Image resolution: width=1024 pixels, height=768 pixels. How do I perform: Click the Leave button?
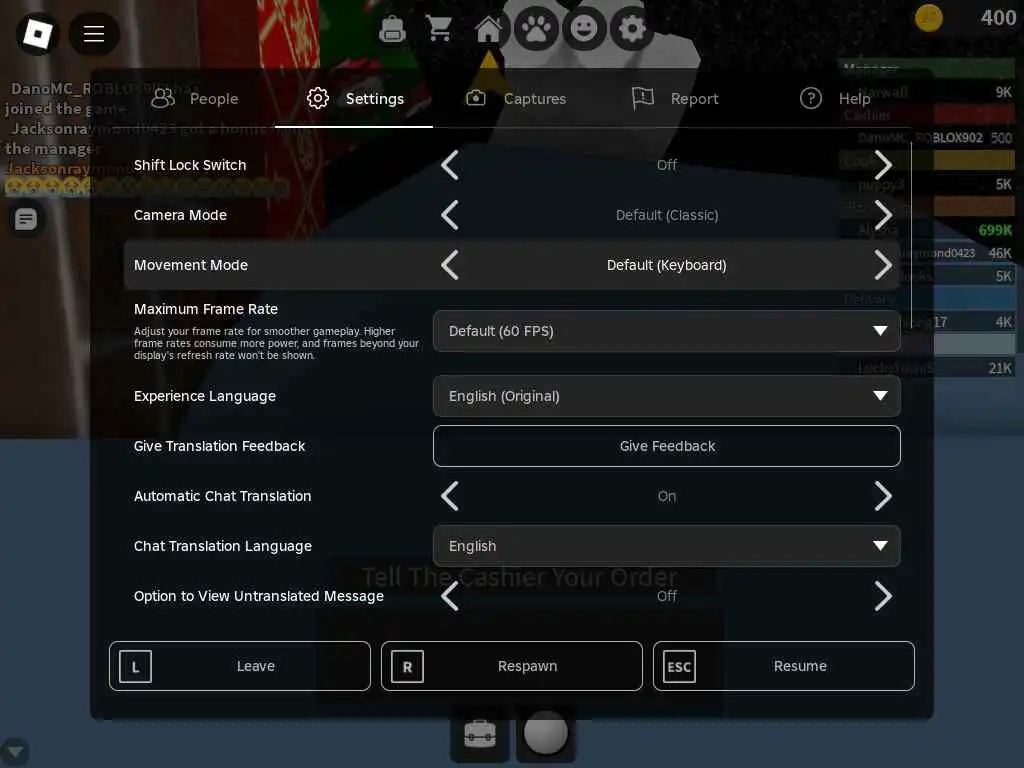pyautogui.click(x=240, y=666)
